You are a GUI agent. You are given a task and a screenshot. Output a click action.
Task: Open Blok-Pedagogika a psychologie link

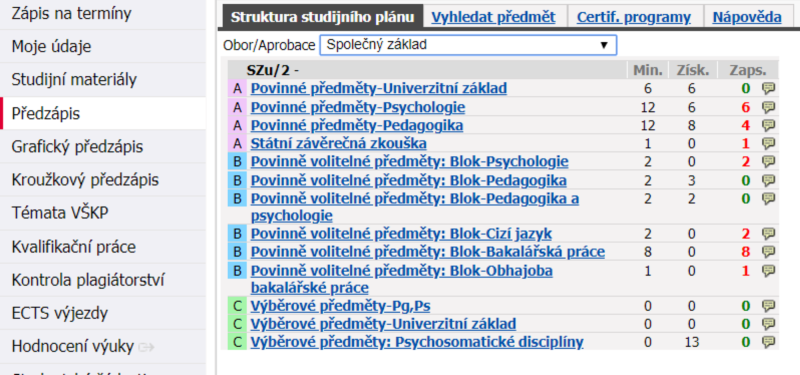click(415, 207)
